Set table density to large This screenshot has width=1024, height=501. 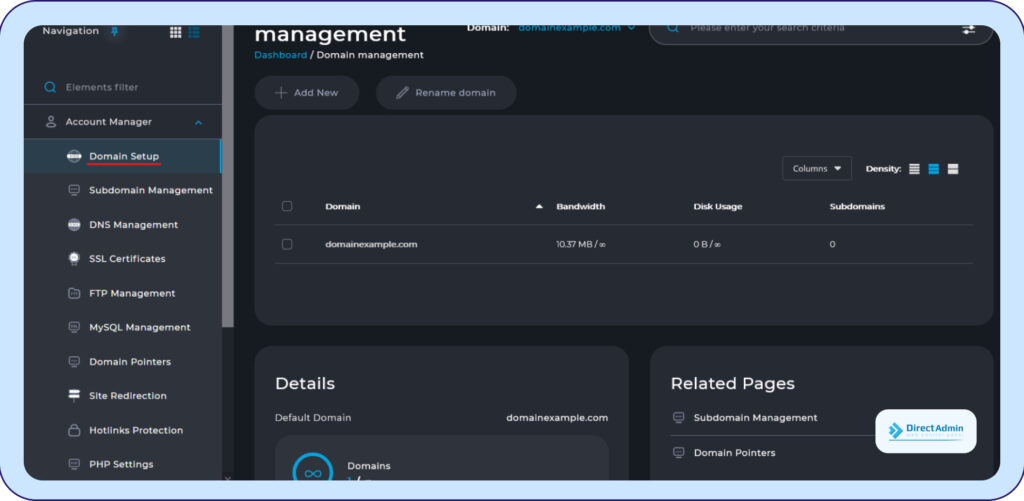pyautogui.click(x=953, y=169)
